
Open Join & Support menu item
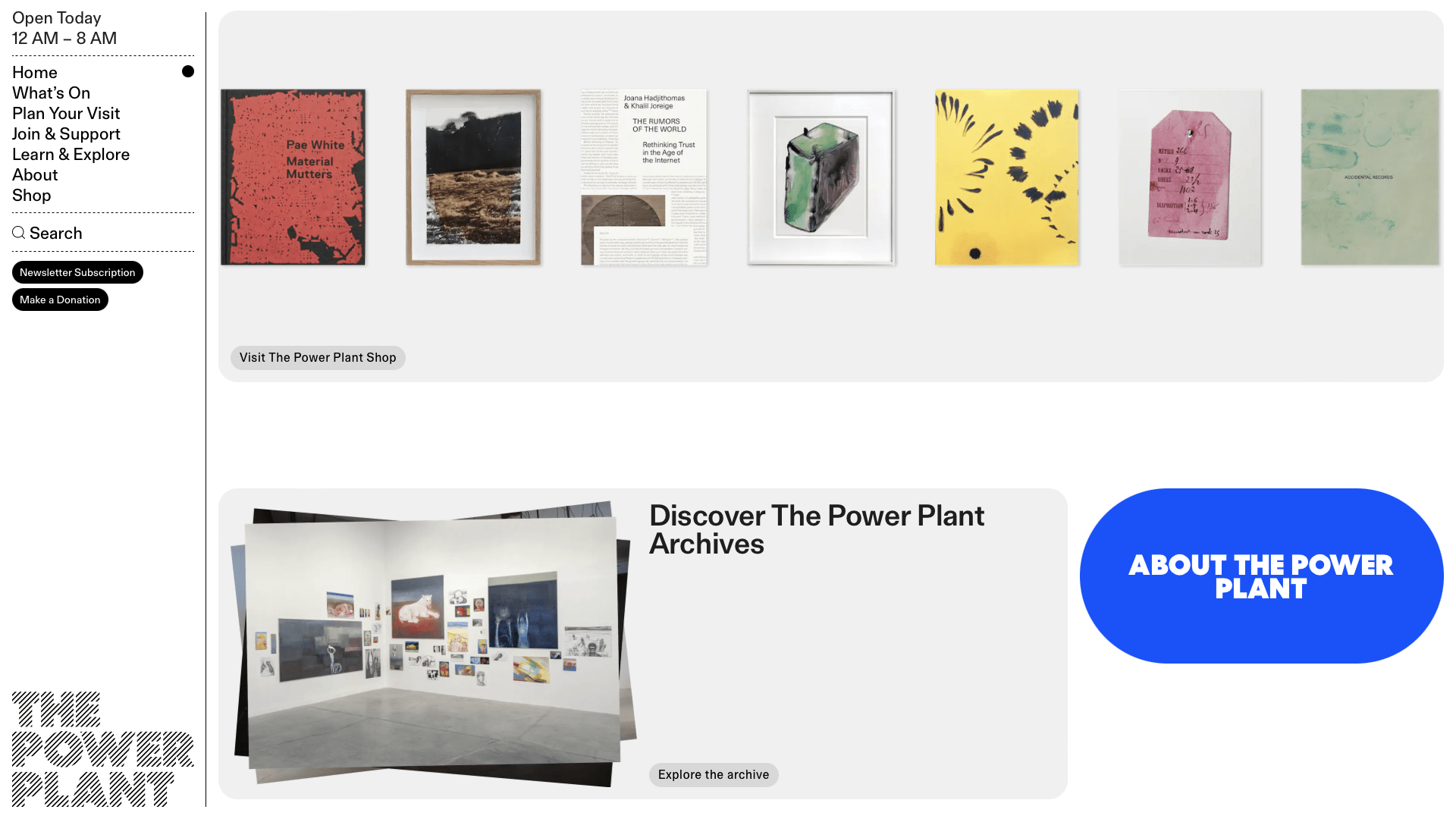tap(66, 133)
